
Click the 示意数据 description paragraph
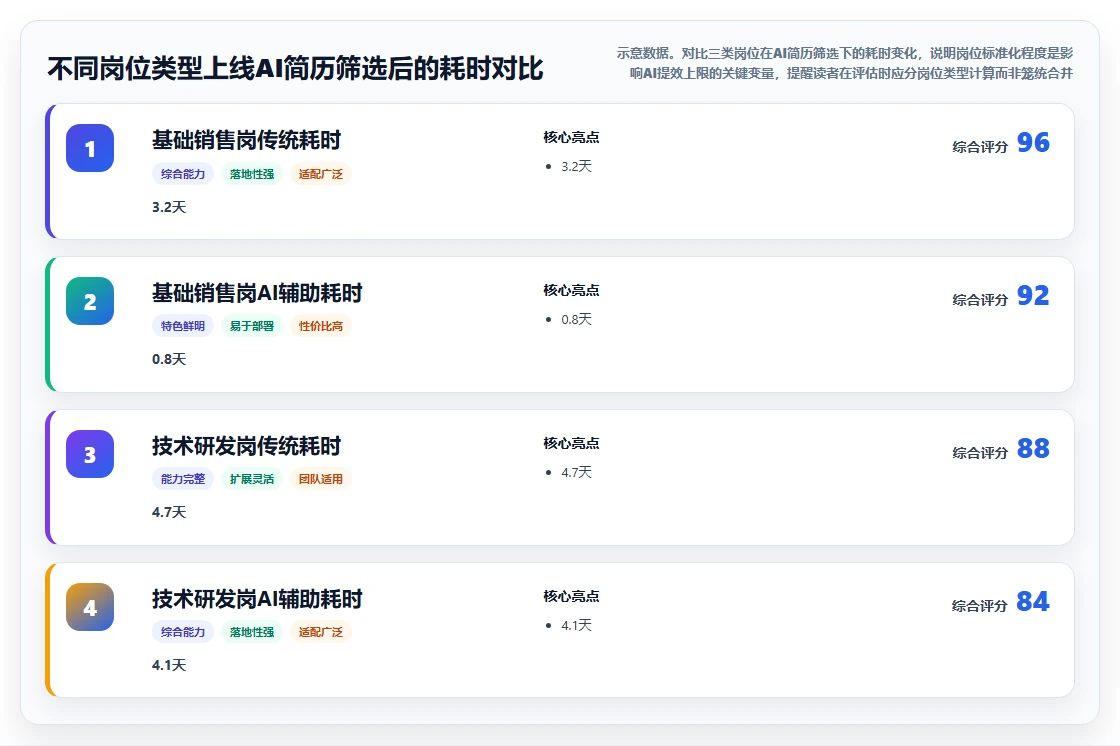(x=845, y=63)
